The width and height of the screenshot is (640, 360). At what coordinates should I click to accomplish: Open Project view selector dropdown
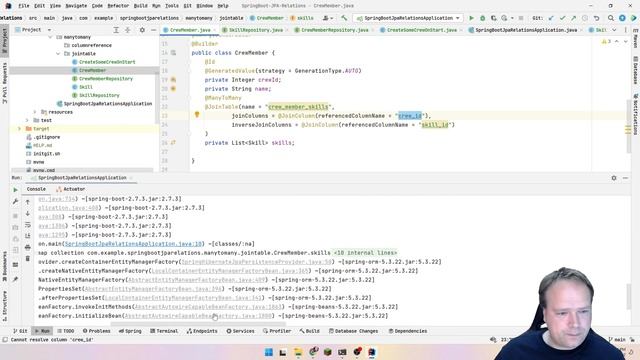click(49, 30)
